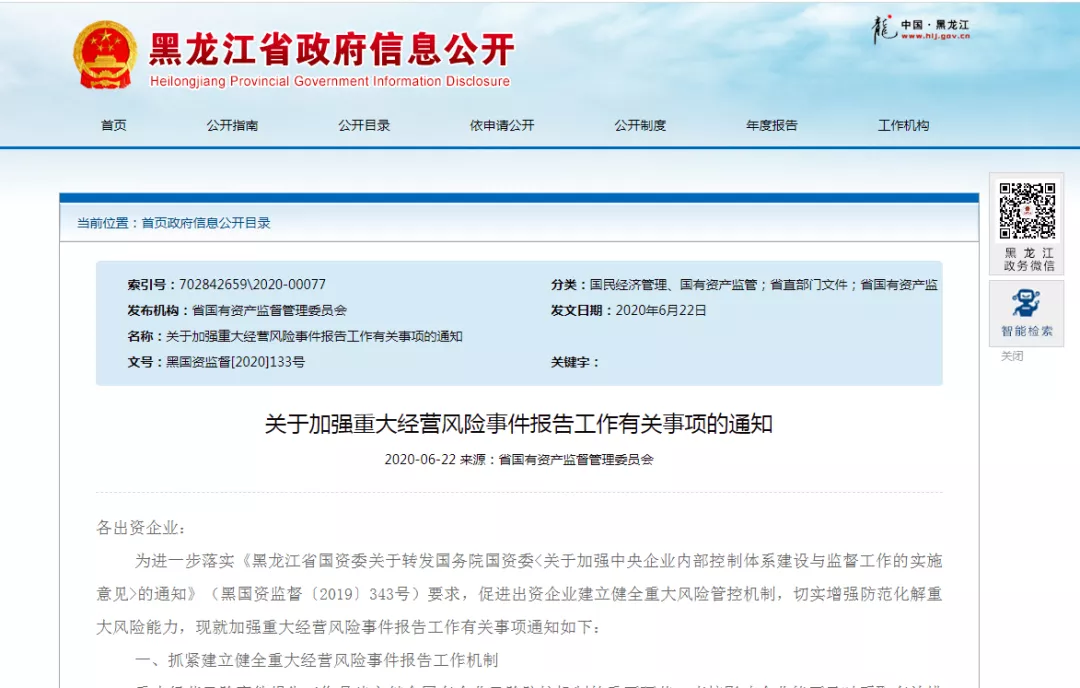Close the floating sidebar via 关闭
The image size is (1080, 688).
[x=1012, y=356]
